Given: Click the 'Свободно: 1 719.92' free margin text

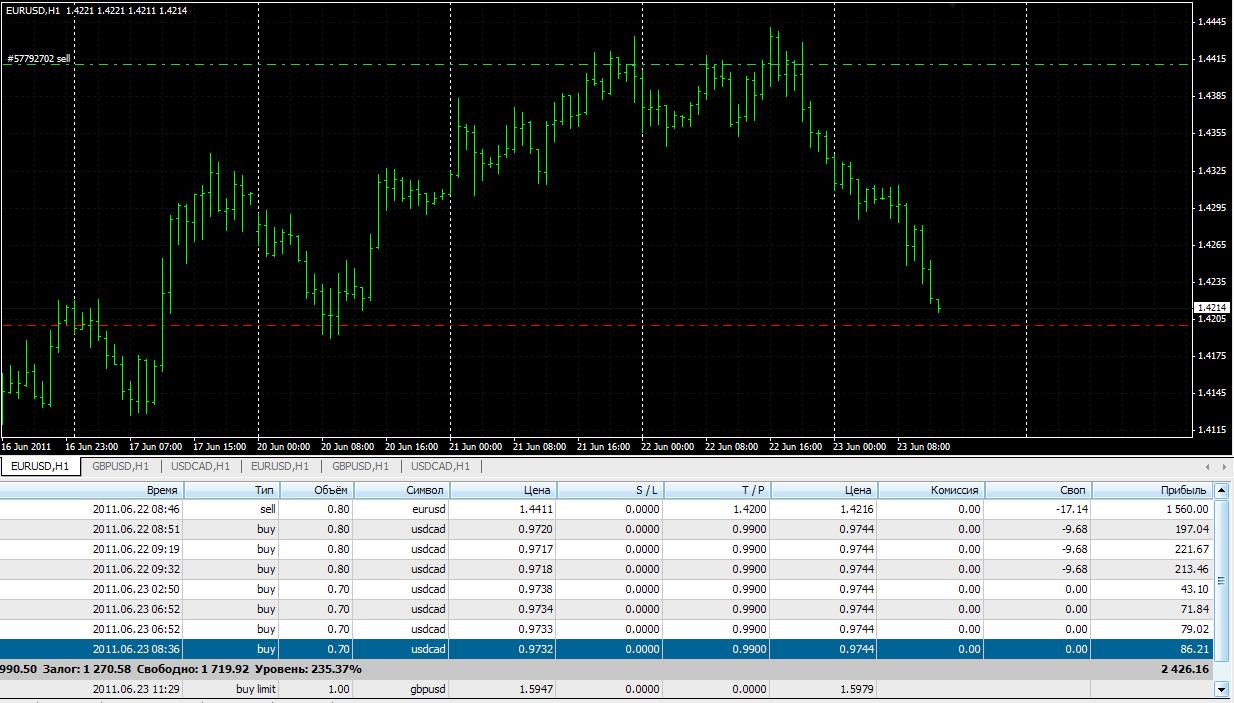Looking at the screenshot, I should pos(193,669).
